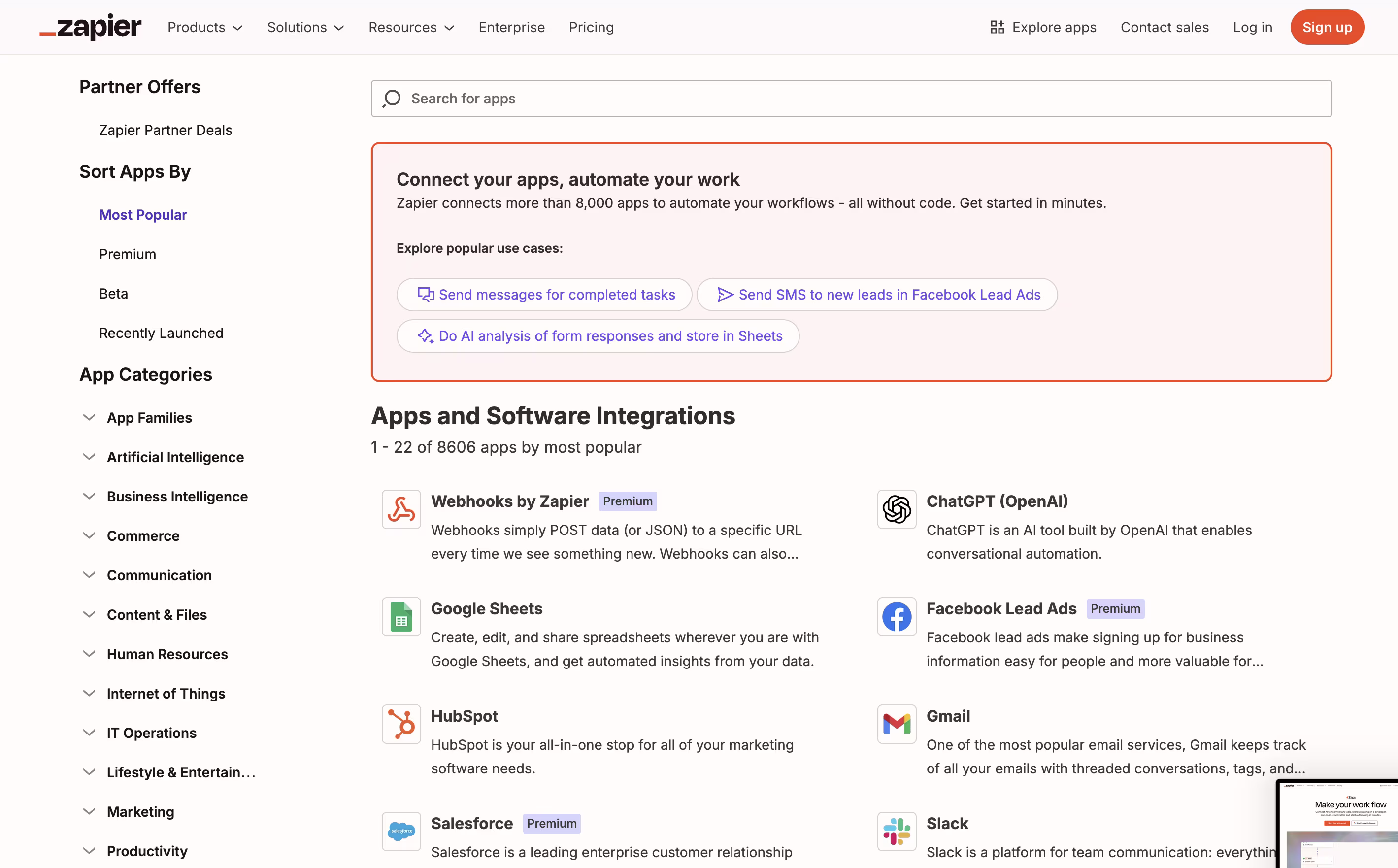
Task: Open the Slack app icon
Action: click(897, 831)
